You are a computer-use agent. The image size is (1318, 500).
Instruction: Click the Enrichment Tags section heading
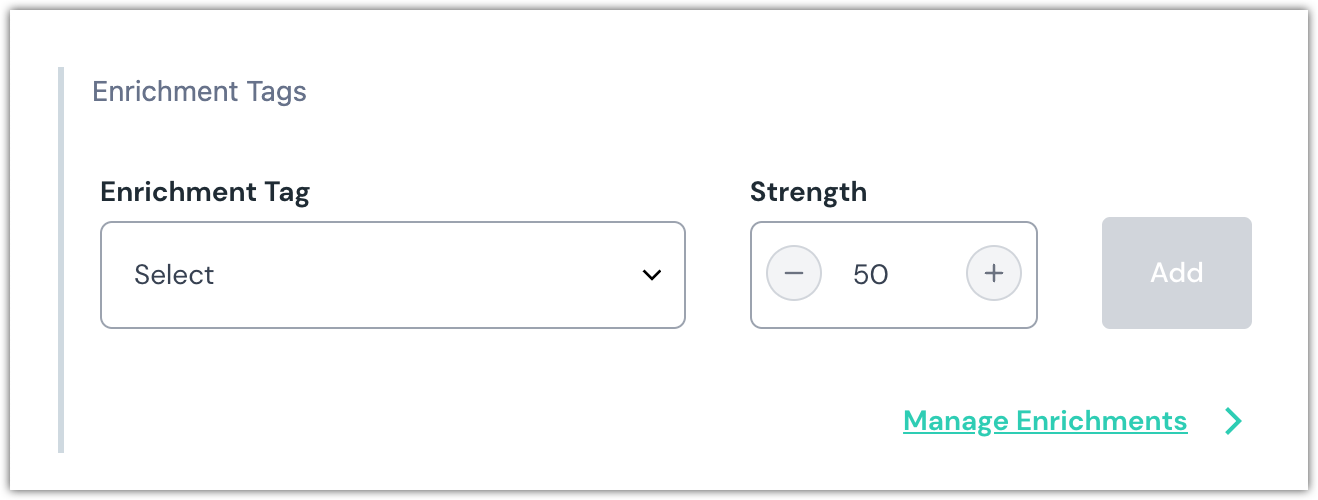[x=200, y=92]
